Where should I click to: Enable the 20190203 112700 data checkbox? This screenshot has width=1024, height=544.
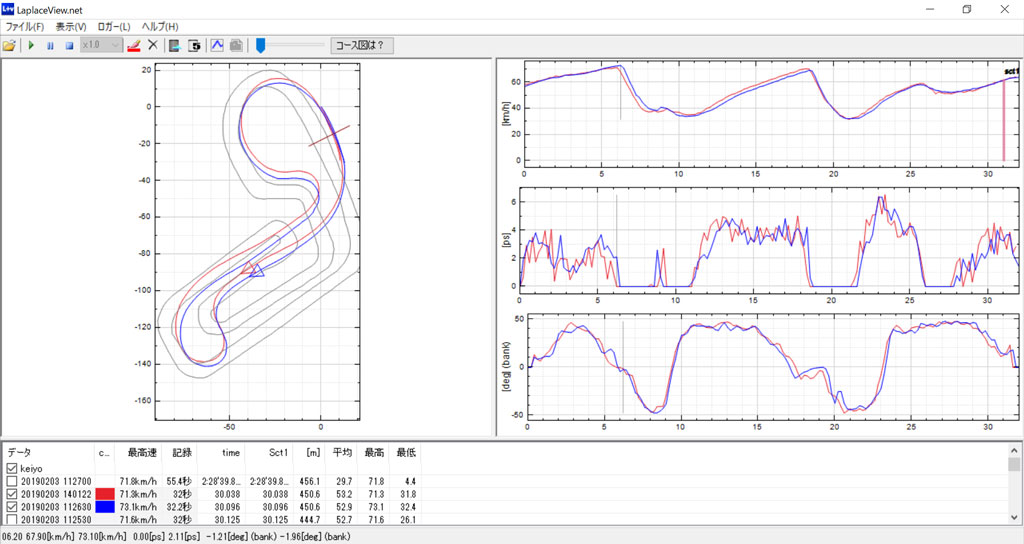pyautogui.click(x=12, y=481)
